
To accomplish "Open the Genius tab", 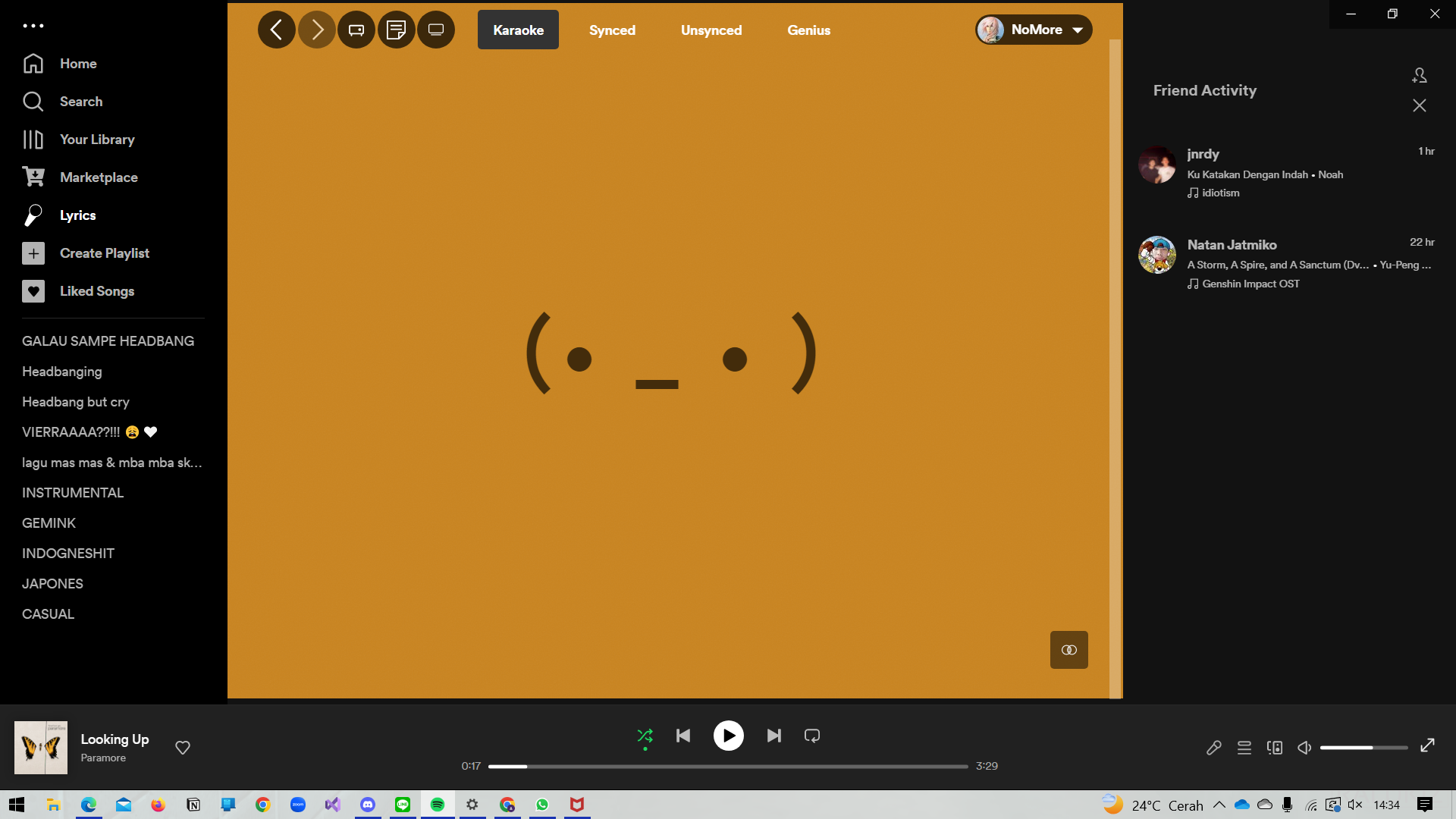I will [808, 30].
